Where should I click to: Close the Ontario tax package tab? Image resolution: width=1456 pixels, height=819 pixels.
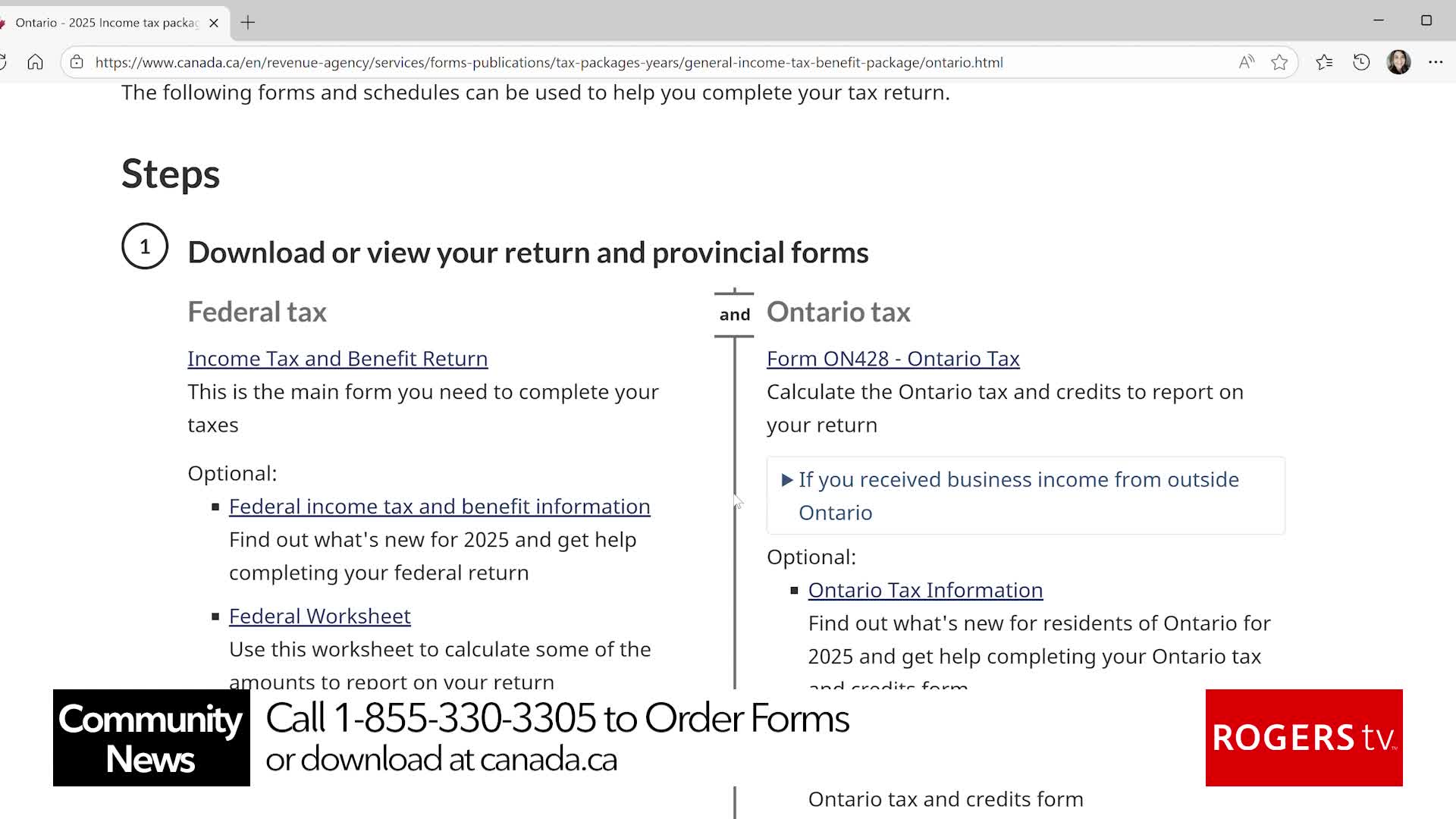pyautogui.click(x=213, y=23)
